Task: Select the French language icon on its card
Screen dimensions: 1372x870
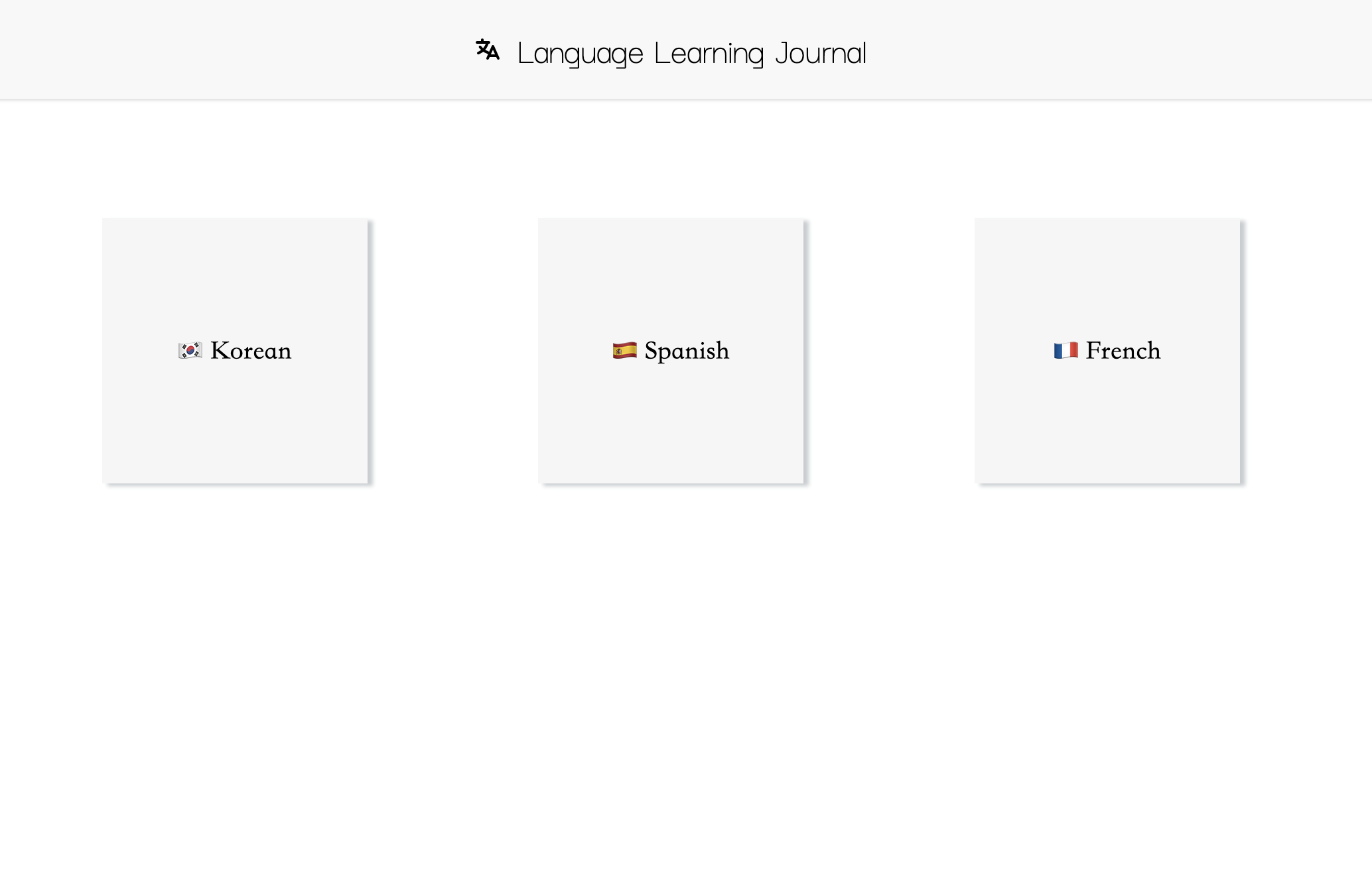Action: (x=1064, y=350)
